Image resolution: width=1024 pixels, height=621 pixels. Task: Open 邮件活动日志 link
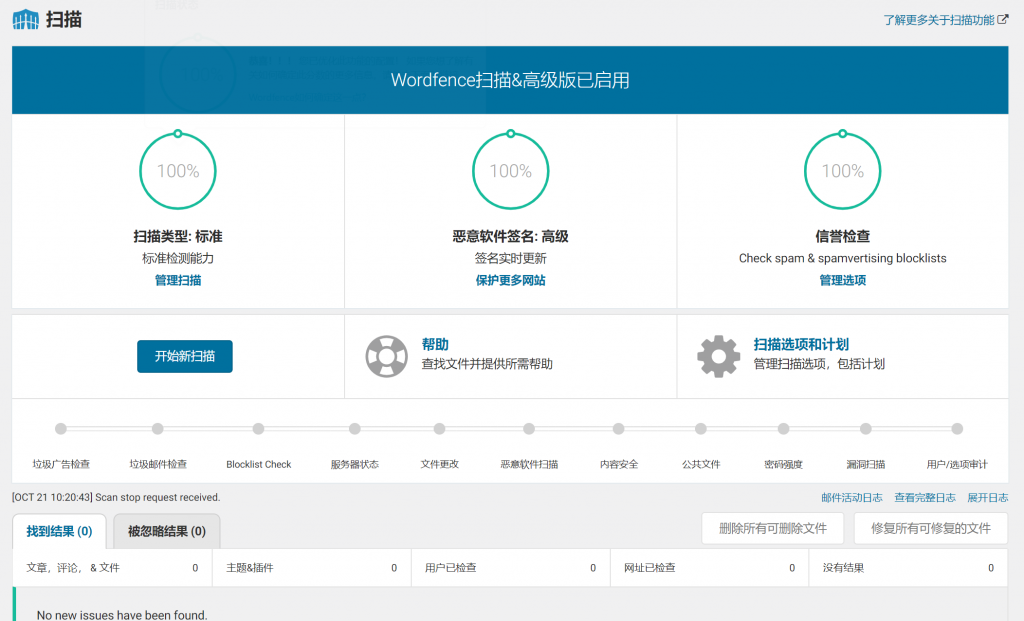pyautogui.click(x=852, y=498)
